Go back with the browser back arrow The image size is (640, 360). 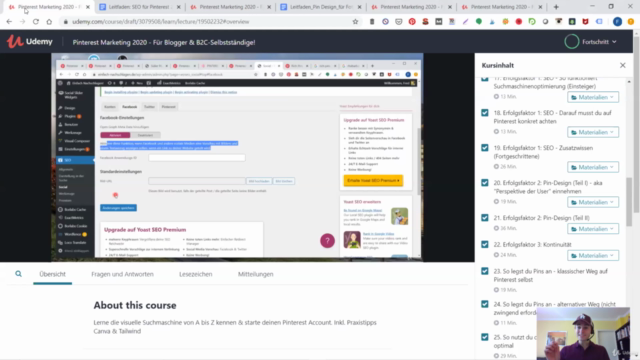(x=9, y=22)
